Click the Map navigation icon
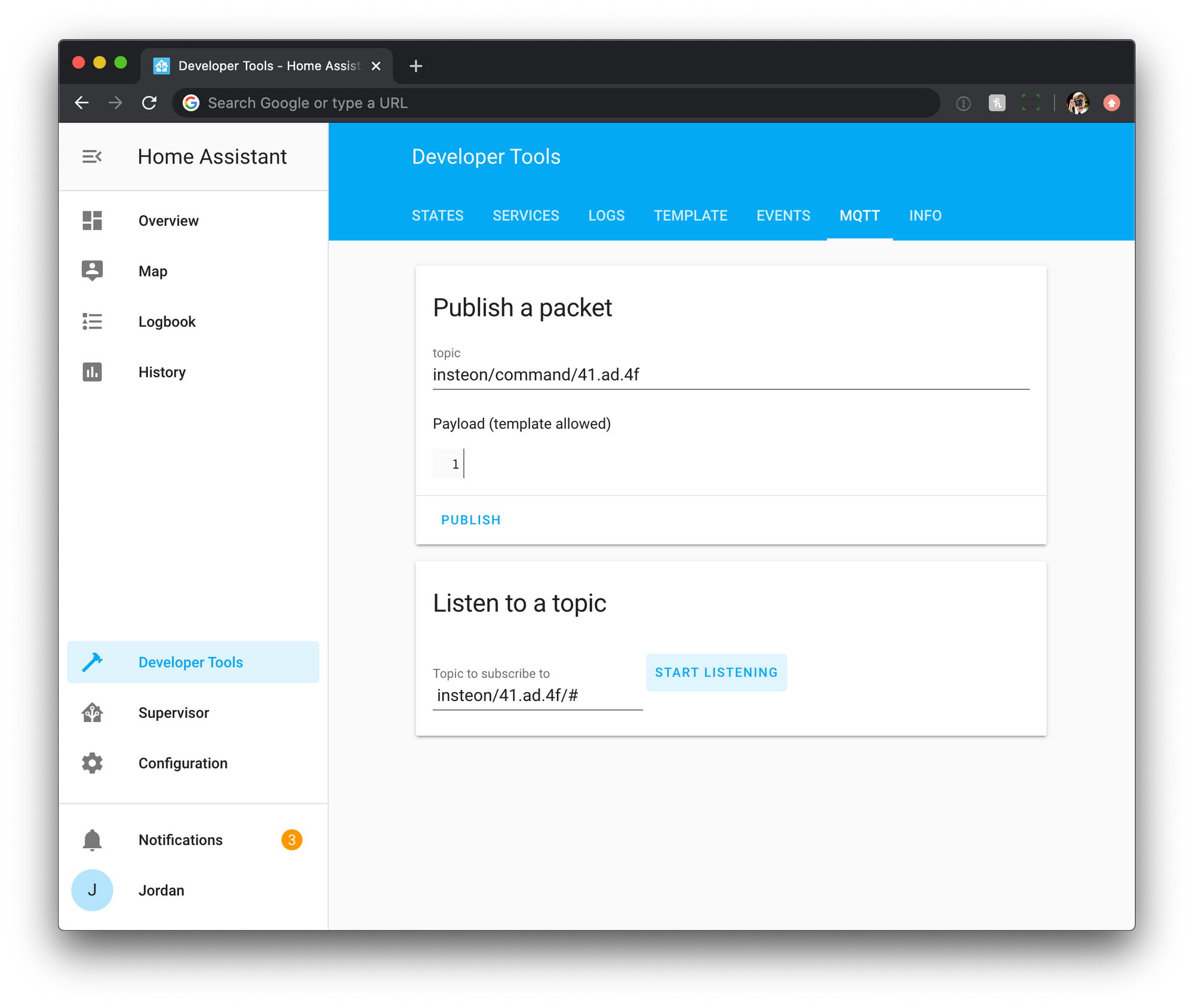 [92, 271]
